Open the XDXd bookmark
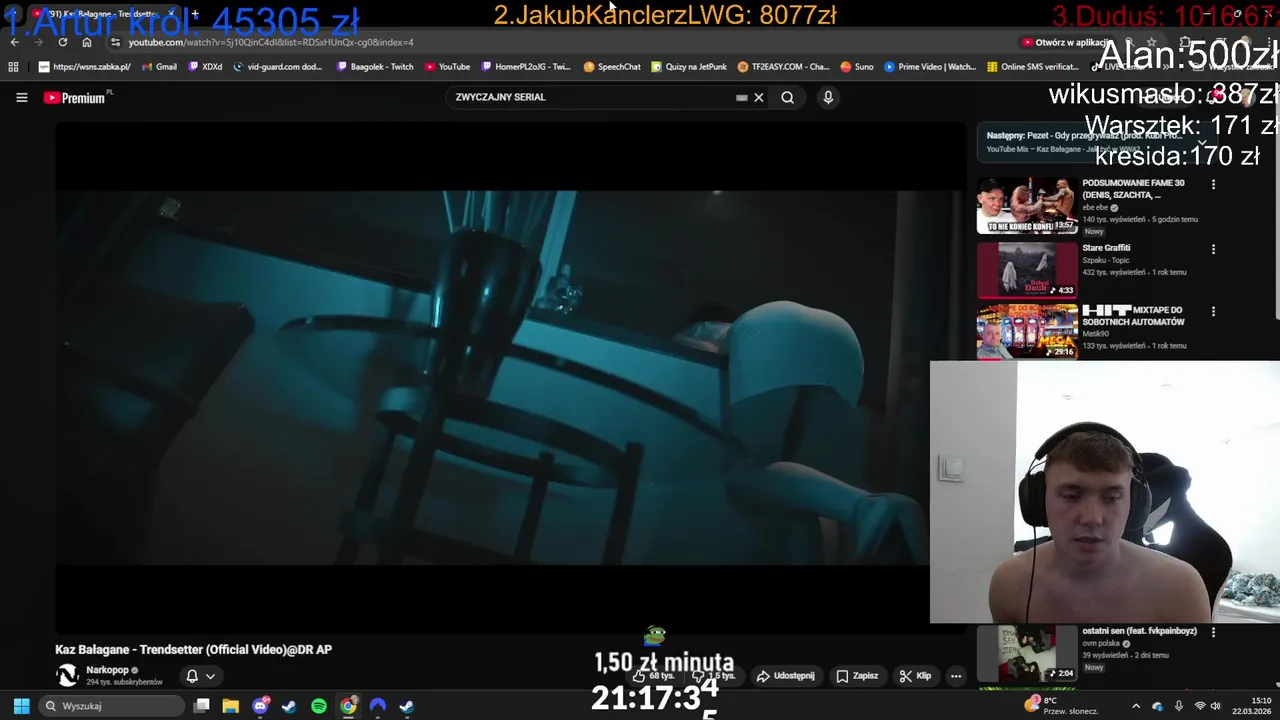This screenshot has height=720, width=1280. [205, 67]
